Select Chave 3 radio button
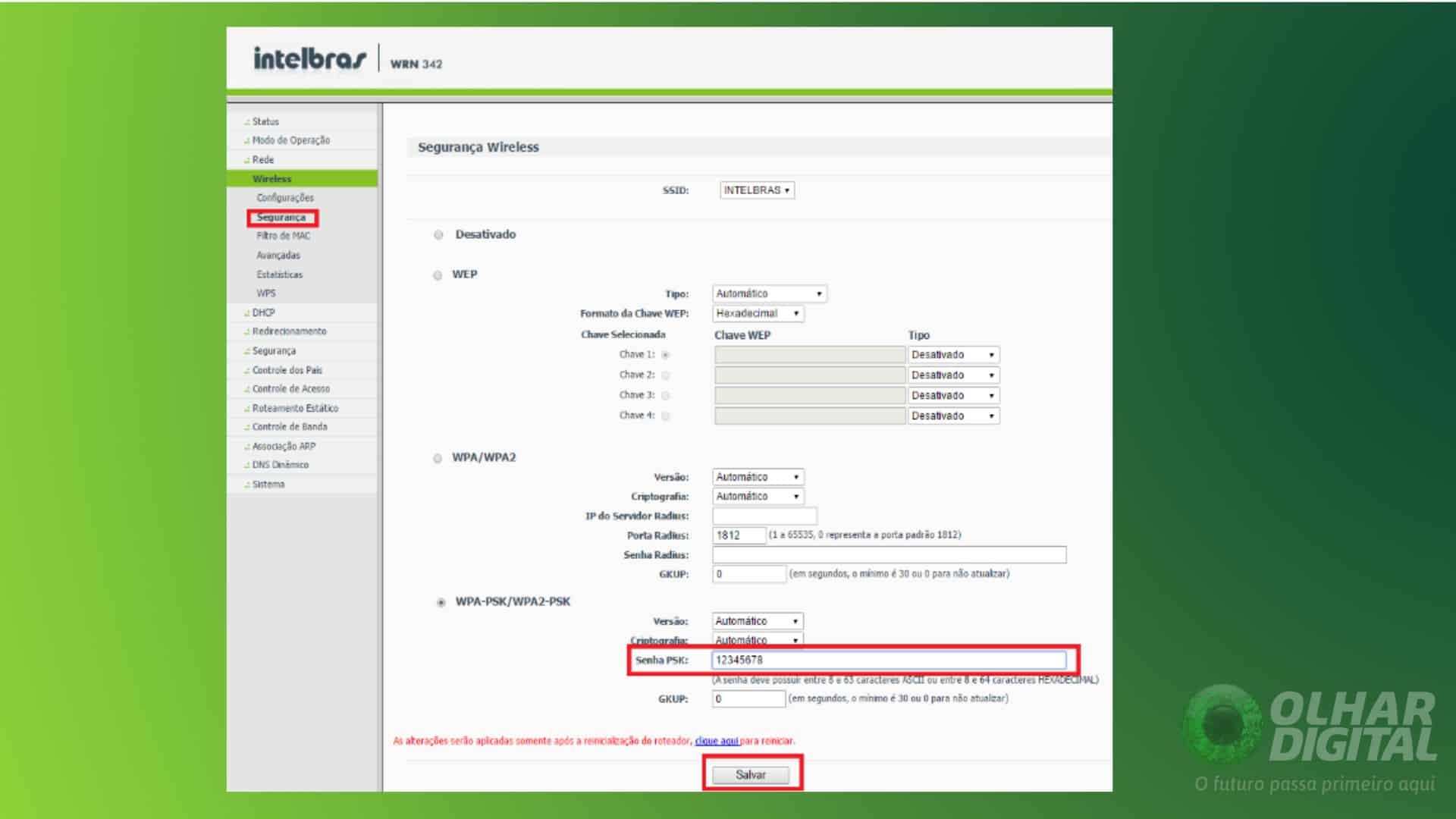1456x819 pixels. 665,396
